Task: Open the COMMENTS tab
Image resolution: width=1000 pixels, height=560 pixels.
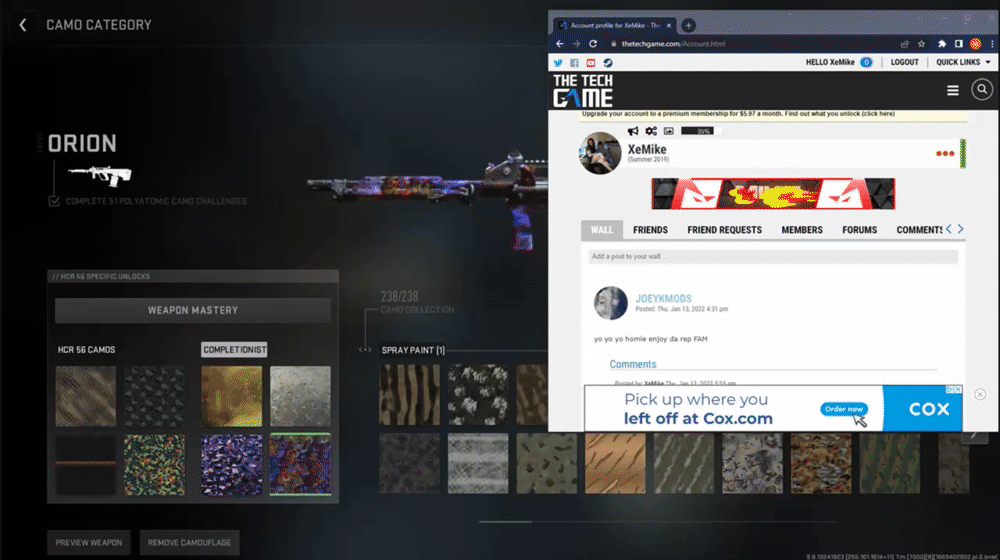Action: click(919, 230)
